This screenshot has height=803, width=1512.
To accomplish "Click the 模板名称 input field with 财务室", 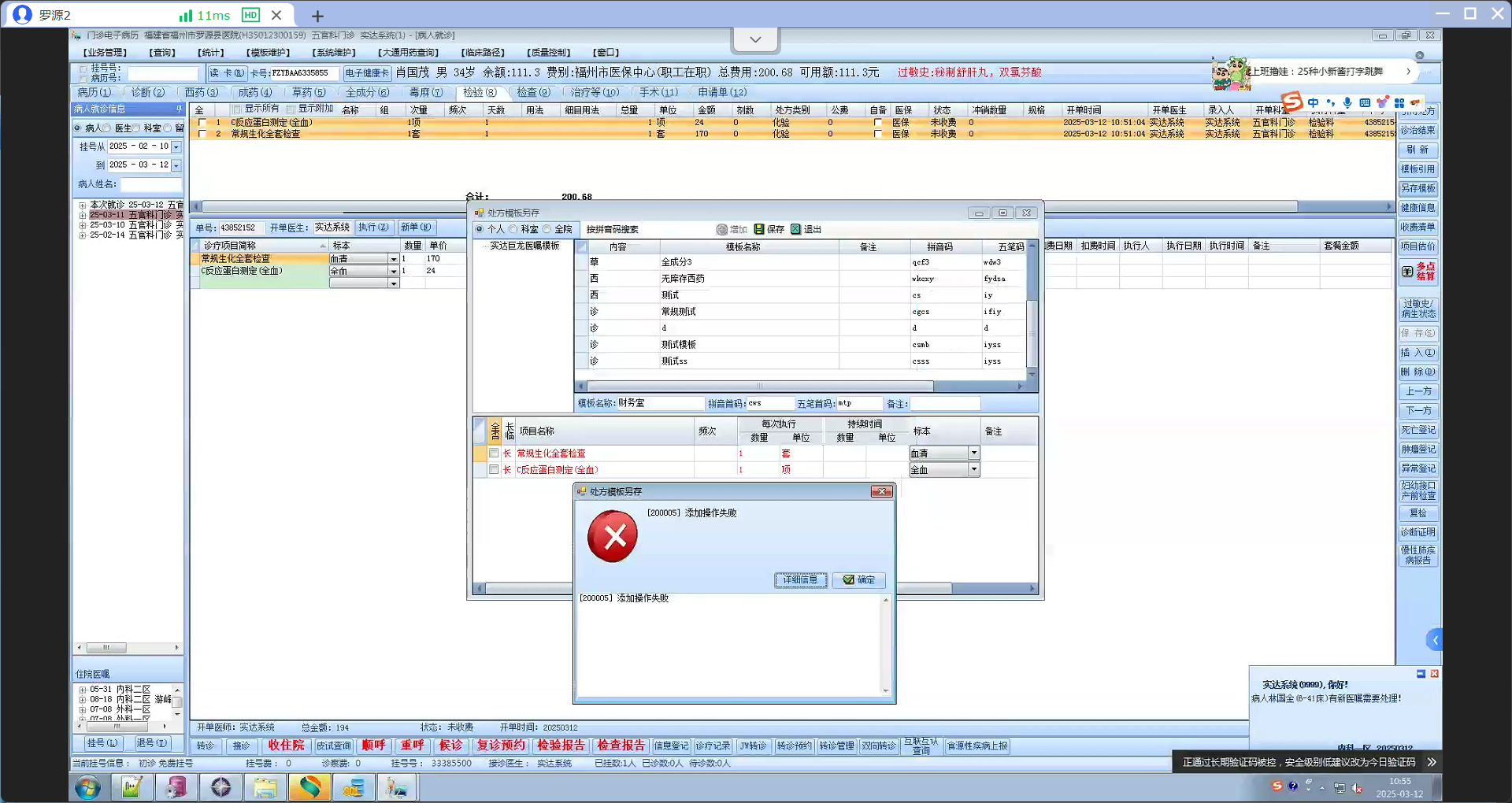I will tap(660, 403).
